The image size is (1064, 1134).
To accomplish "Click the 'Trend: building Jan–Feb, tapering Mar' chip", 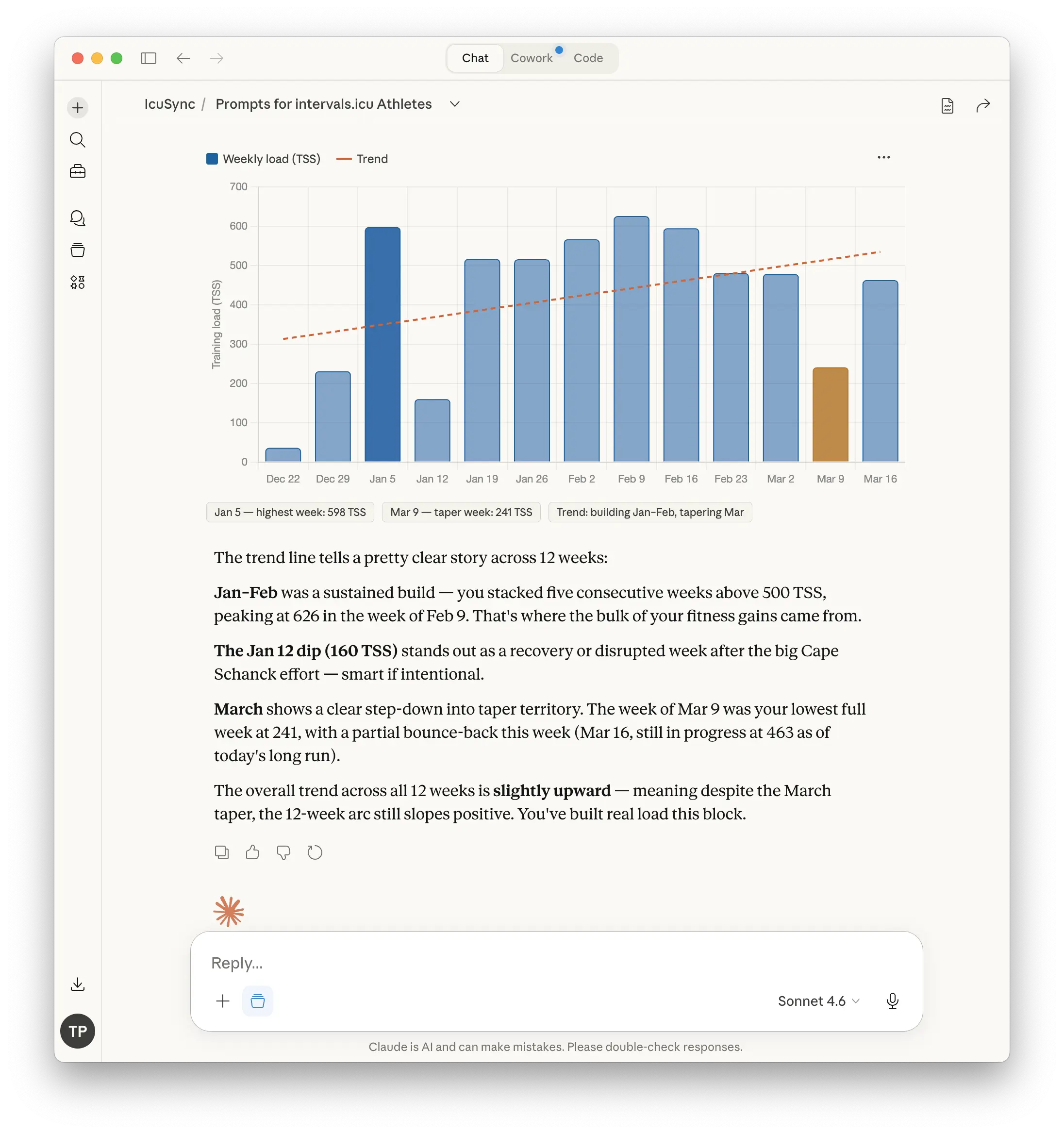I will tap(650, 512).
